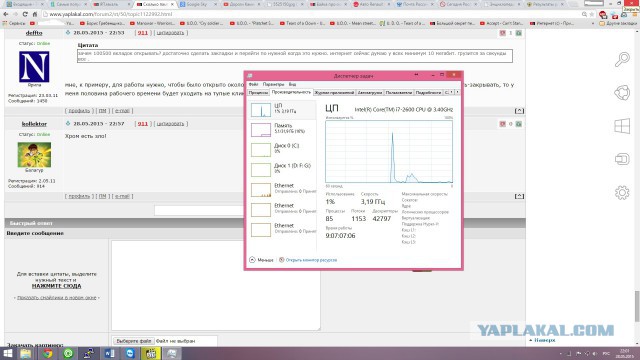The height and width of the screenshot is (360, 640).
Task: Open the resource monitor link
Action: [x=311, y=260]
